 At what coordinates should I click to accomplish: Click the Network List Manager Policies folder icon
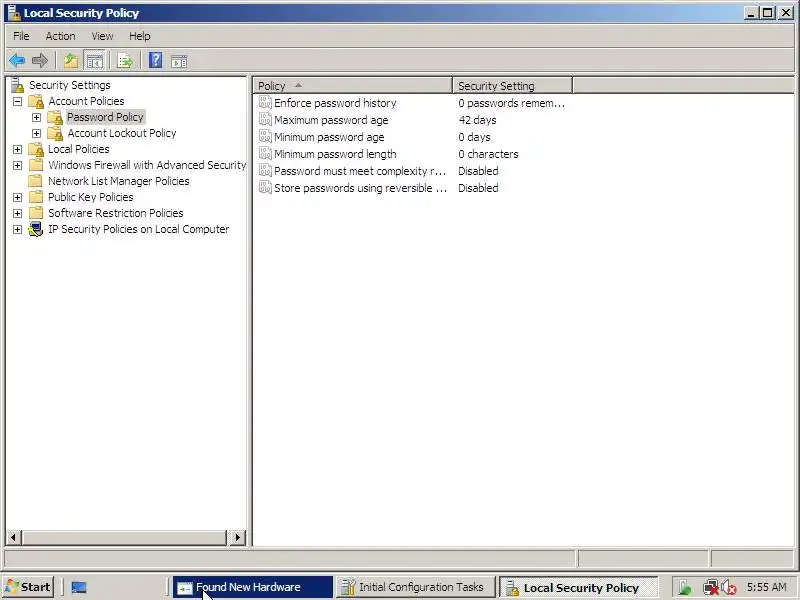point(36,181)
